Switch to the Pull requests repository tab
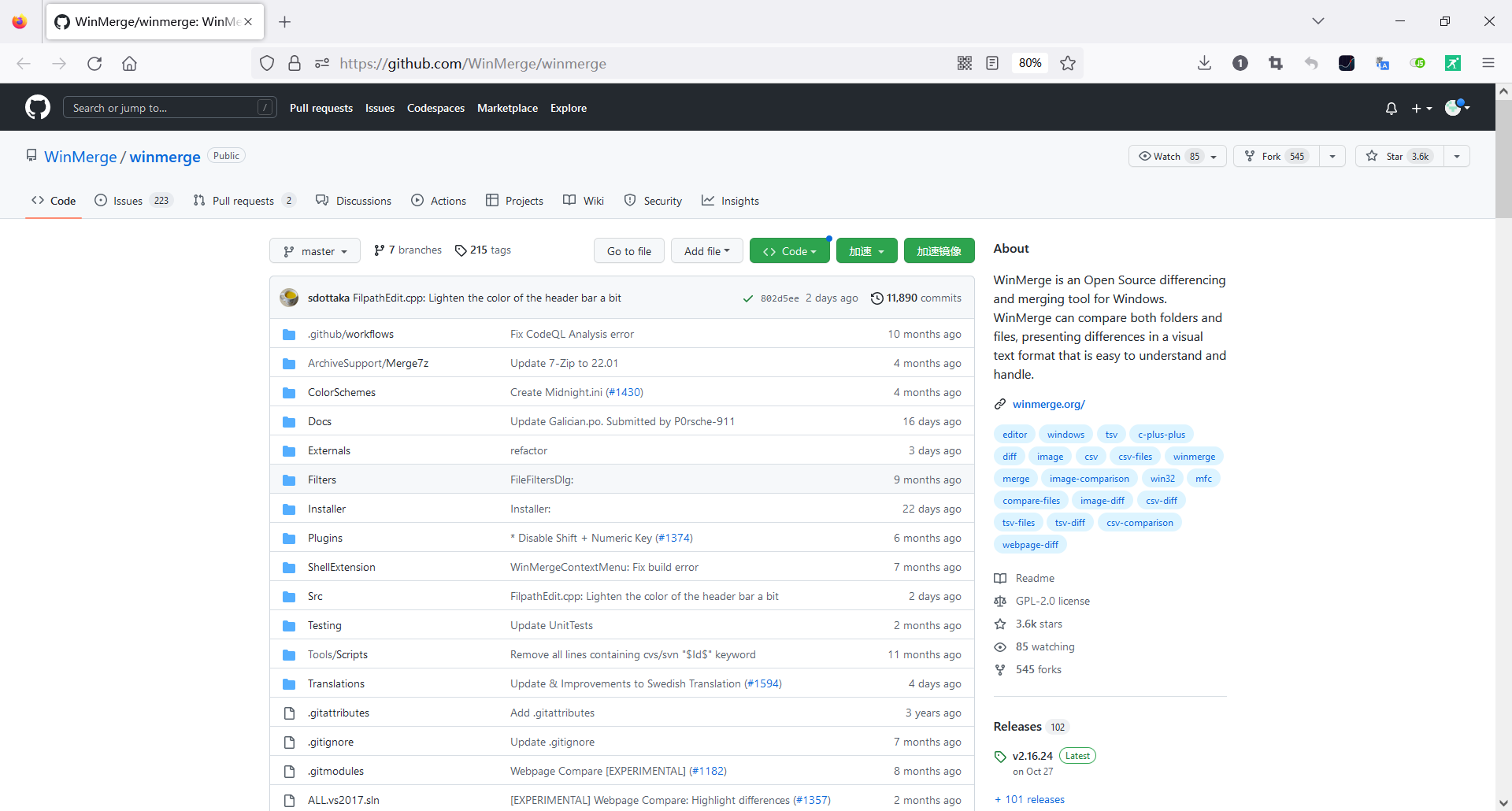1512x811 pixels. pyautogui.click(x=244, y=201)
